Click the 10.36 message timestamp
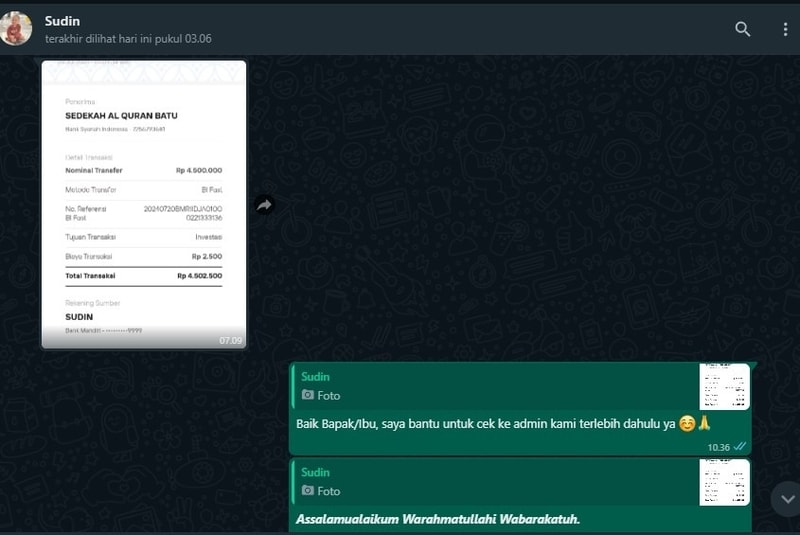800x535 pixels. 718,447
